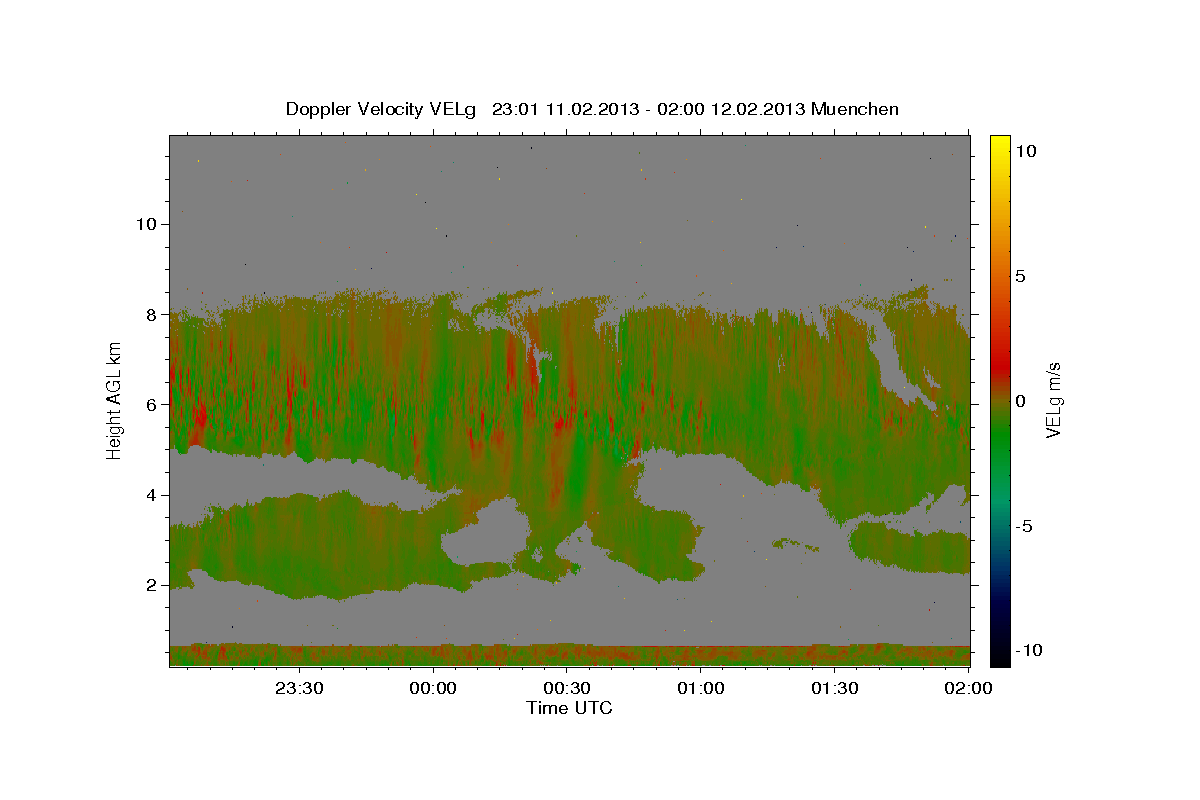Click colorbar value label 5
Viewport: 1200px width, 800px height.
(x=1020, y=276)
